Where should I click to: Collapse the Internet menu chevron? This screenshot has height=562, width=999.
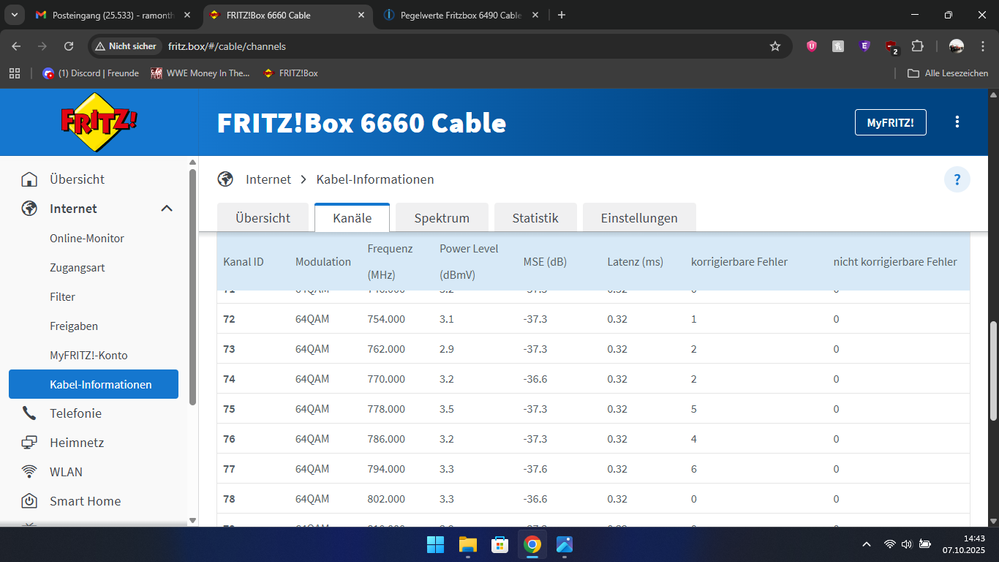pos(167,208)
